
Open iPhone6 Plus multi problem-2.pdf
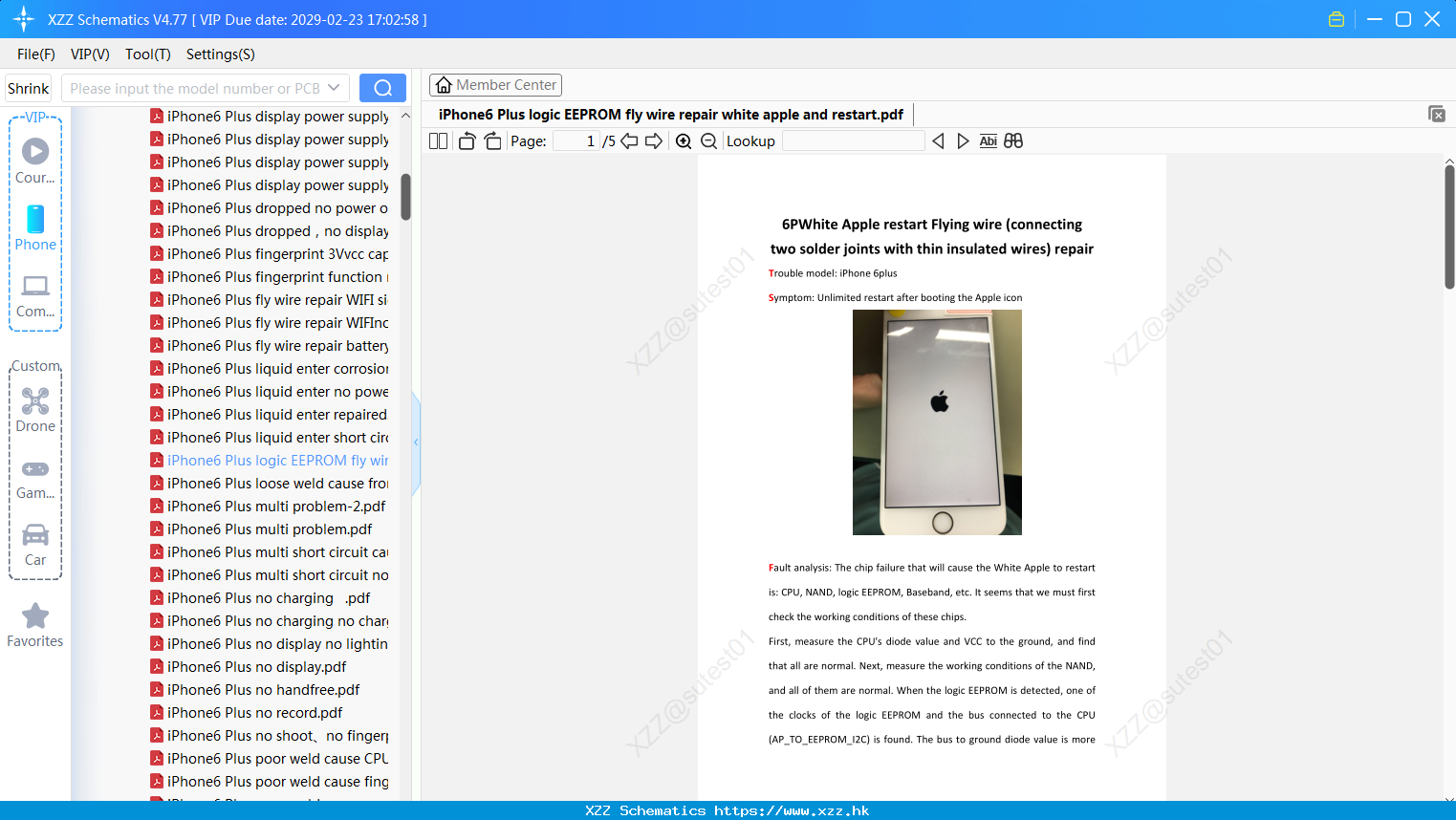click(x=268, y=507)
